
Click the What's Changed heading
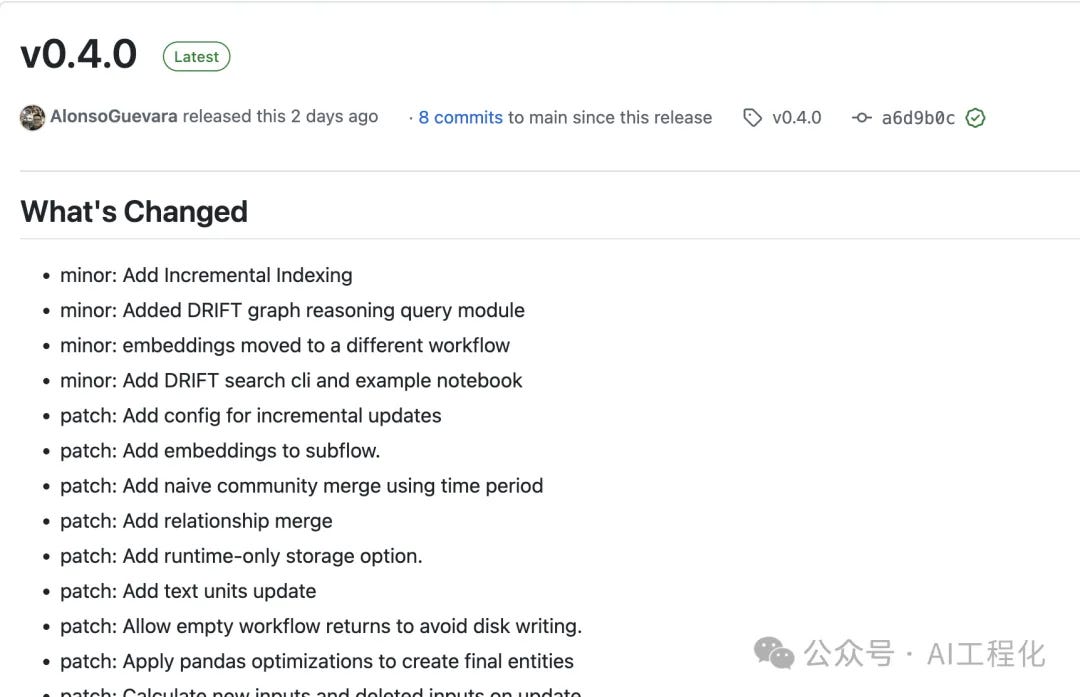coord(134,211)
